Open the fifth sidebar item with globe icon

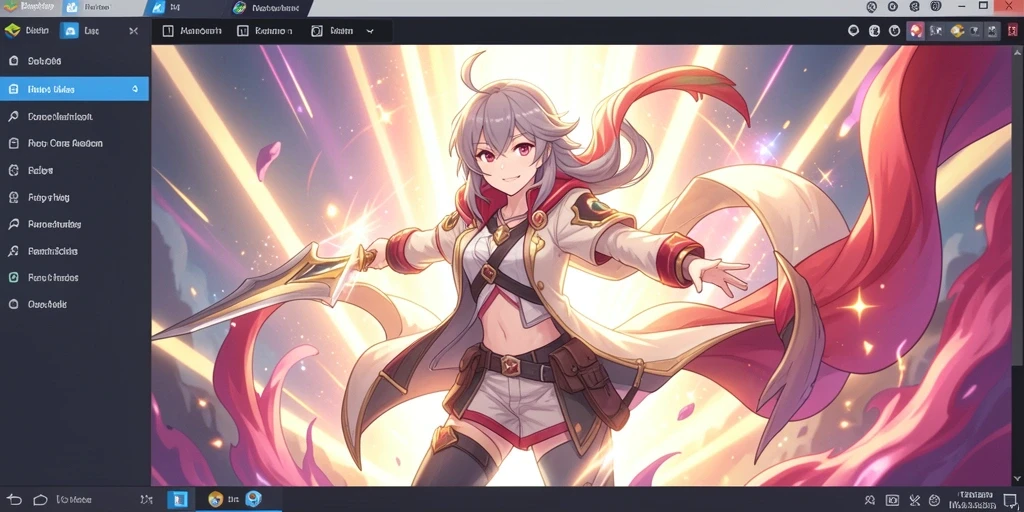[x=74, y=170]
